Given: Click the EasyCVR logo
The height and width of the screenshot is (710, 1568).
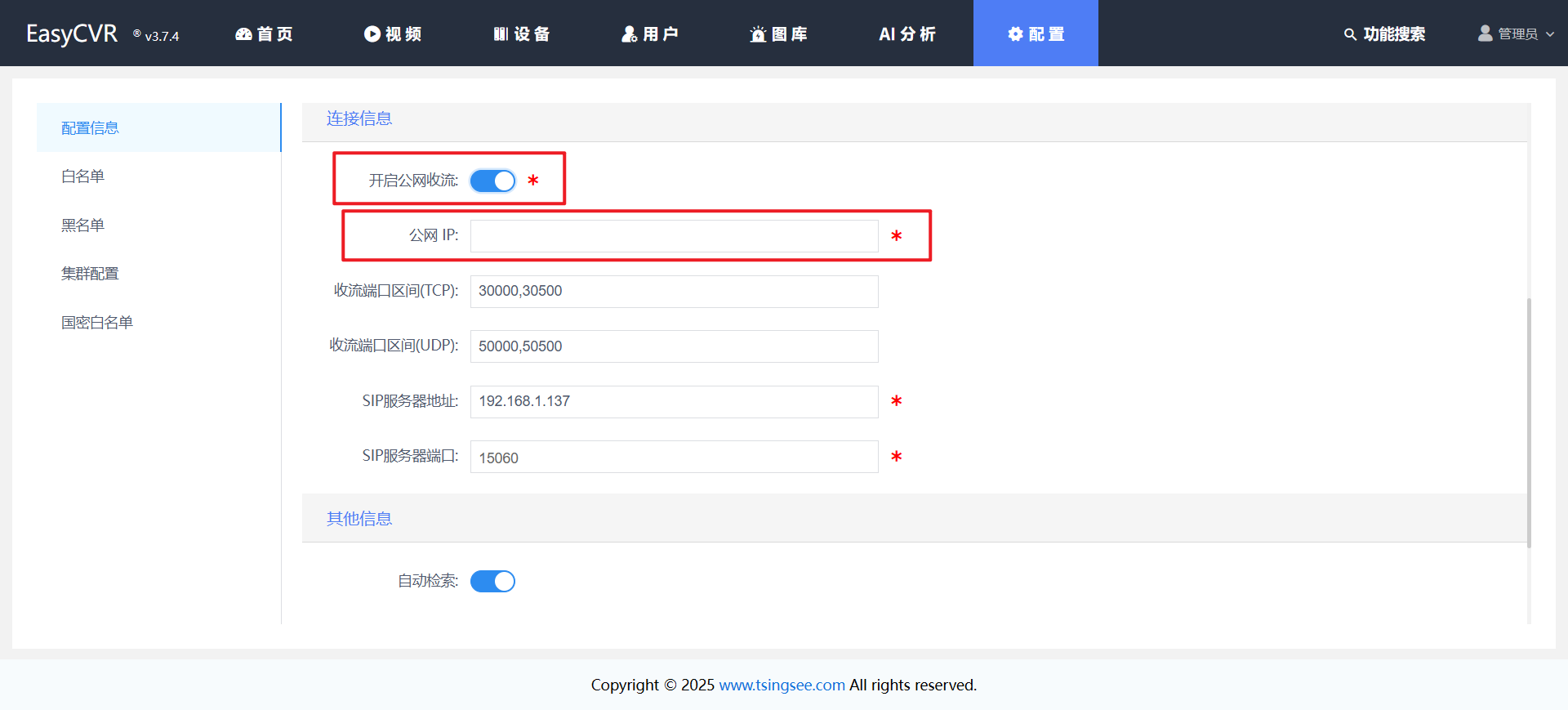Looking at the screenshot, I should click(72, 34).
